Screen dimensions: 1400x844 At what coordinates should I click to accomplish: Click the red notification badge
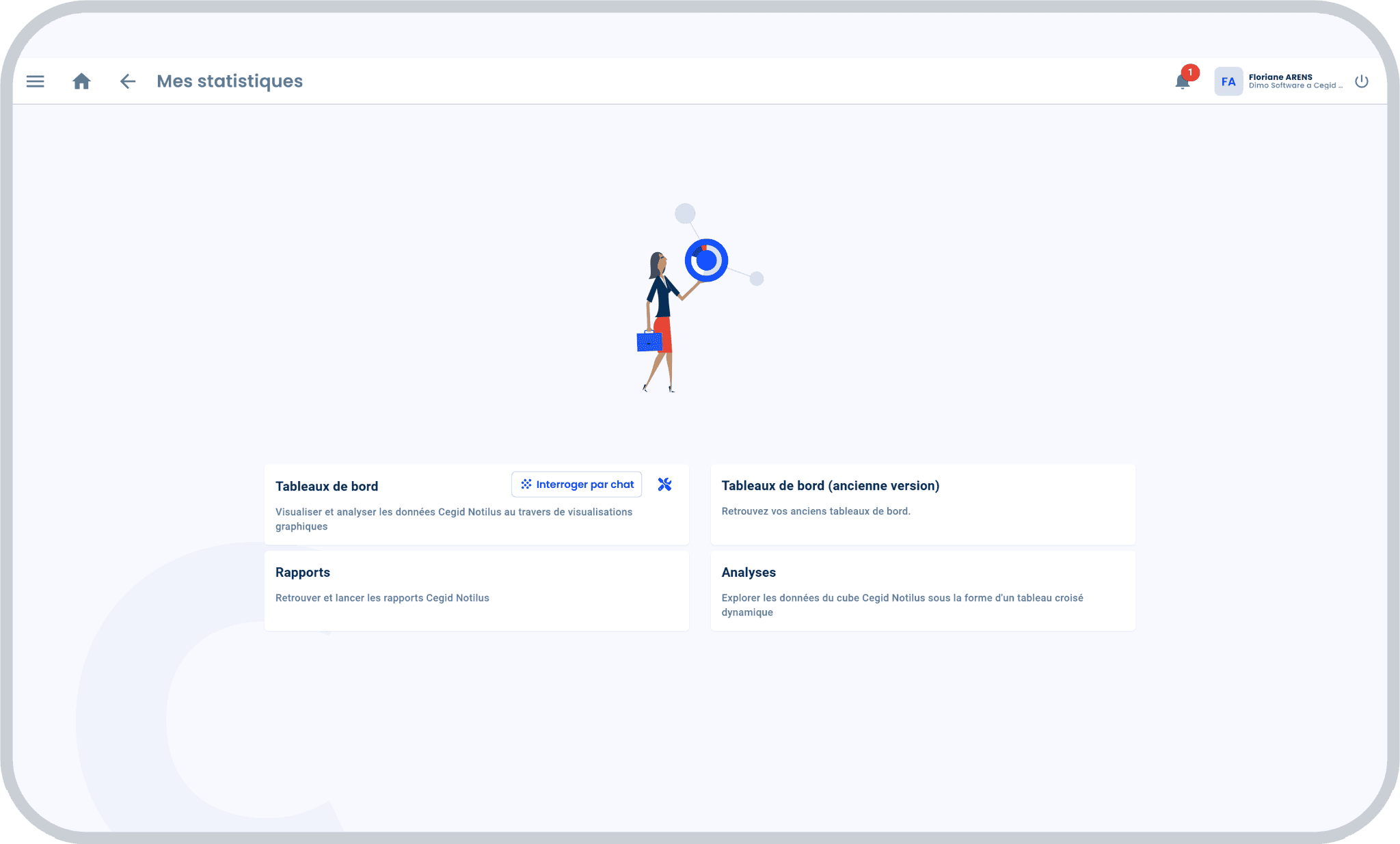tap(1190, 72)
